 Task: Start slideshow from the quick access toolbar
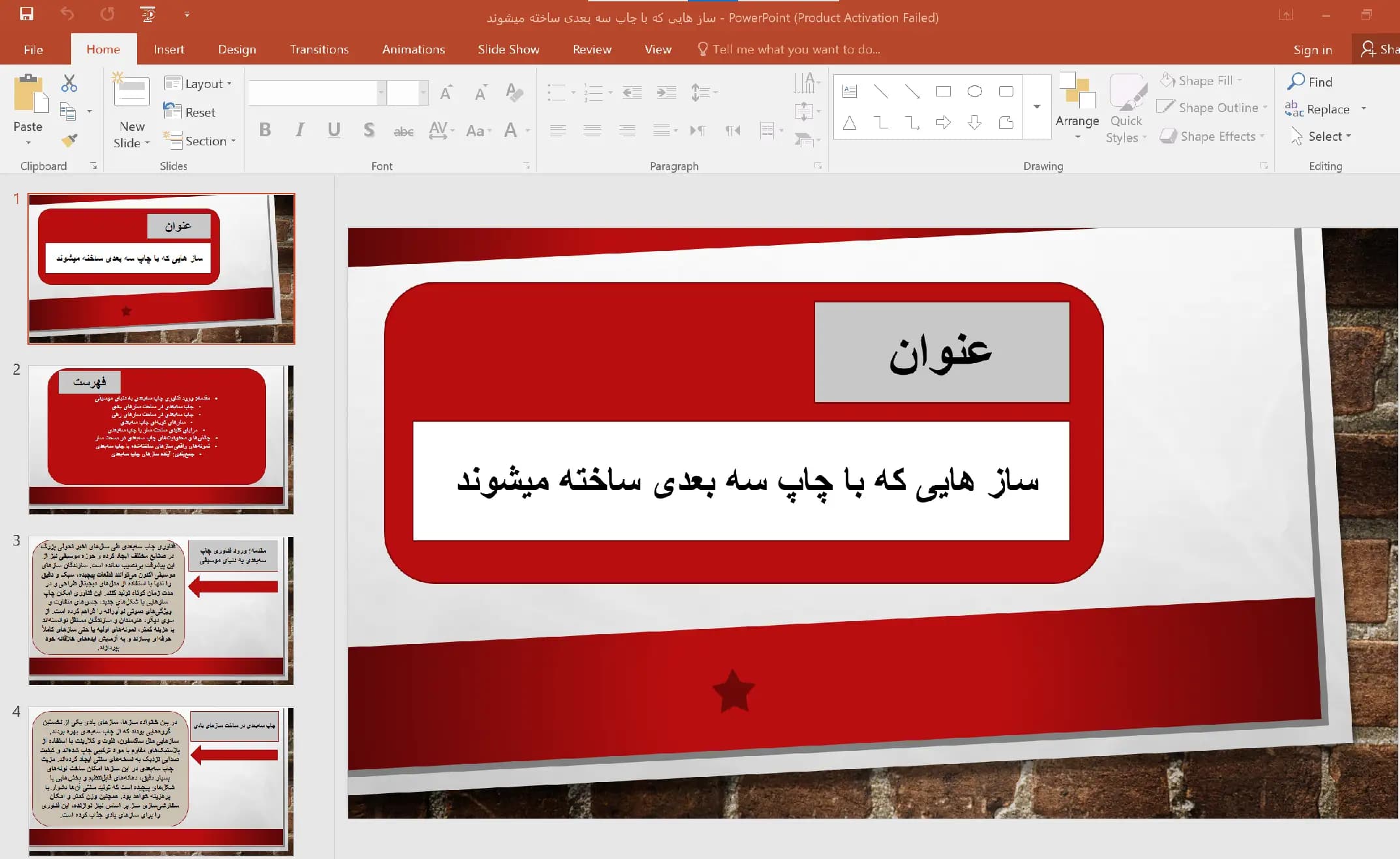[x=148, y=14]
